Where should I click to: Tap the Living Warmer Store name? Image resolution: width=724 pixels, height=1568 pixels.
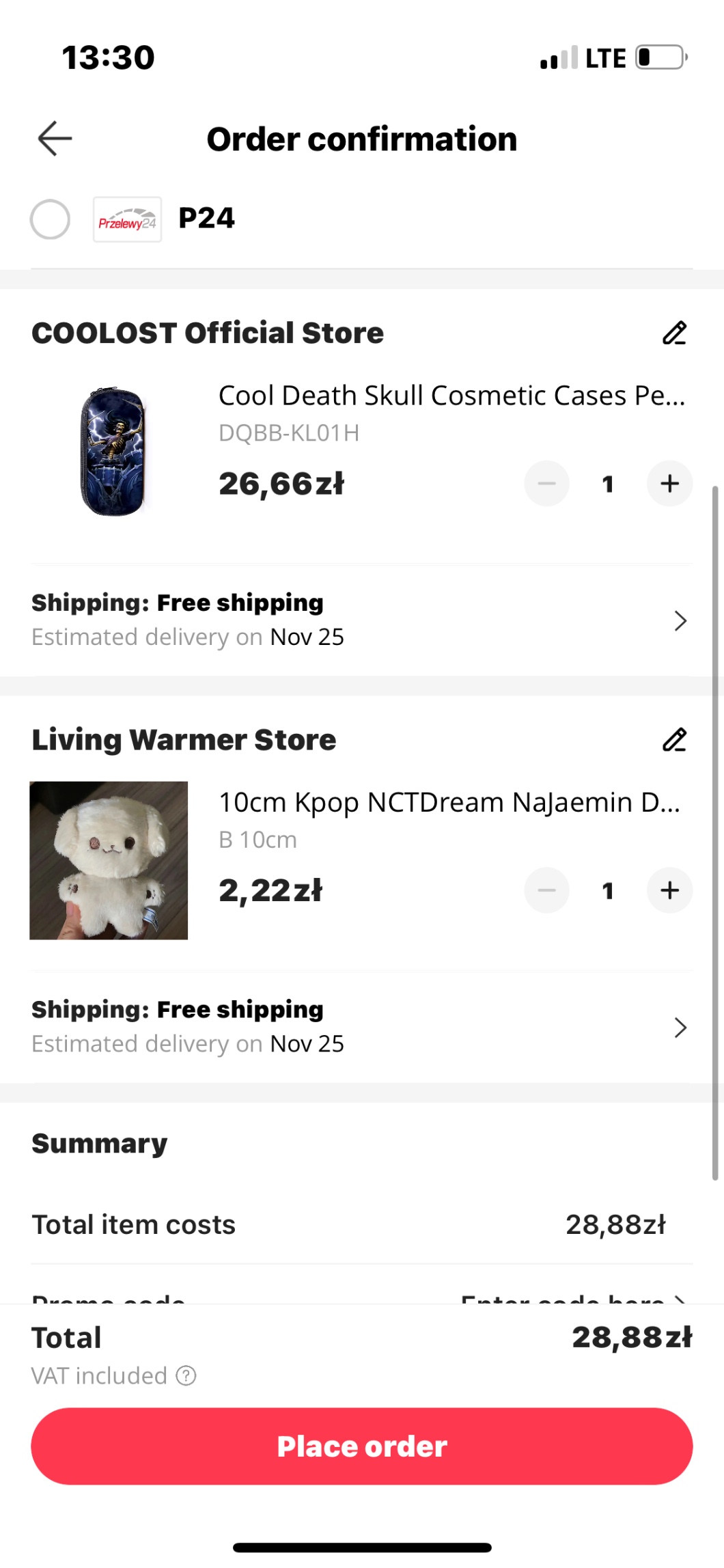pos(184,740)
